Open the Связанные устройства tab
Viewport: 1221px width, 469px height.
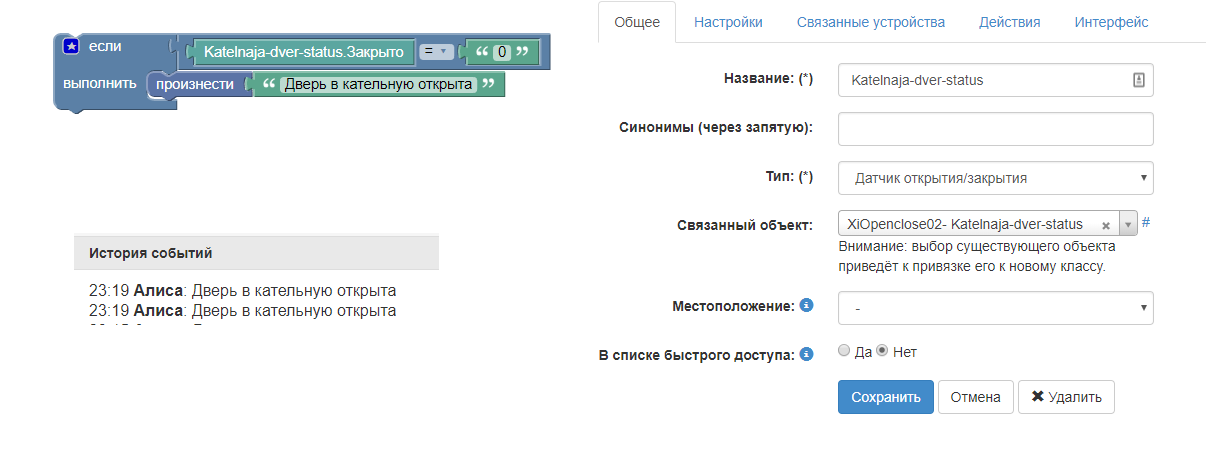point(870,22)
